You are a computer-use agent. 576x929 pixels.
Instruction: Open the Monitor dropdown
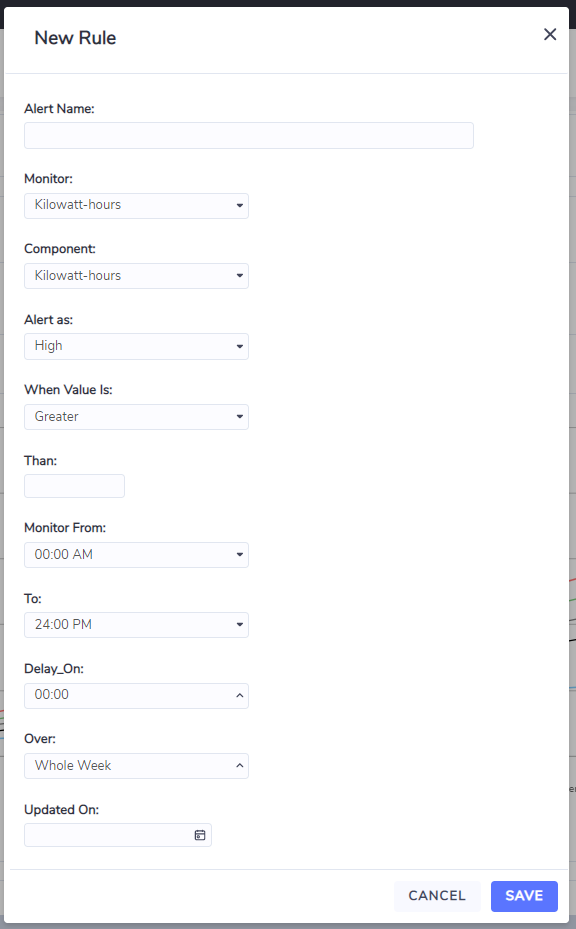136,206
